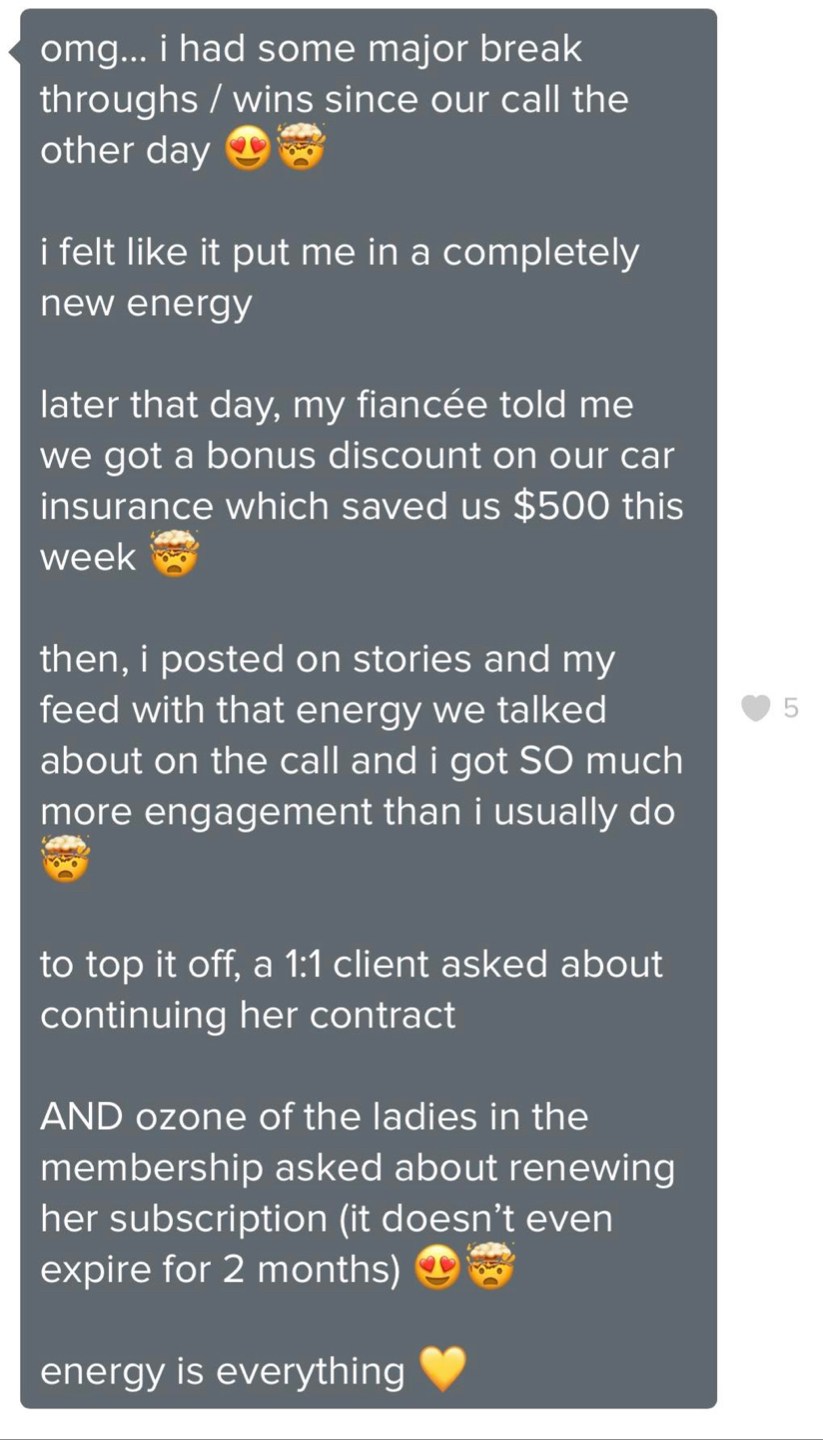Click the 'then, i posted on stories' line

click(x=327, y=659)
